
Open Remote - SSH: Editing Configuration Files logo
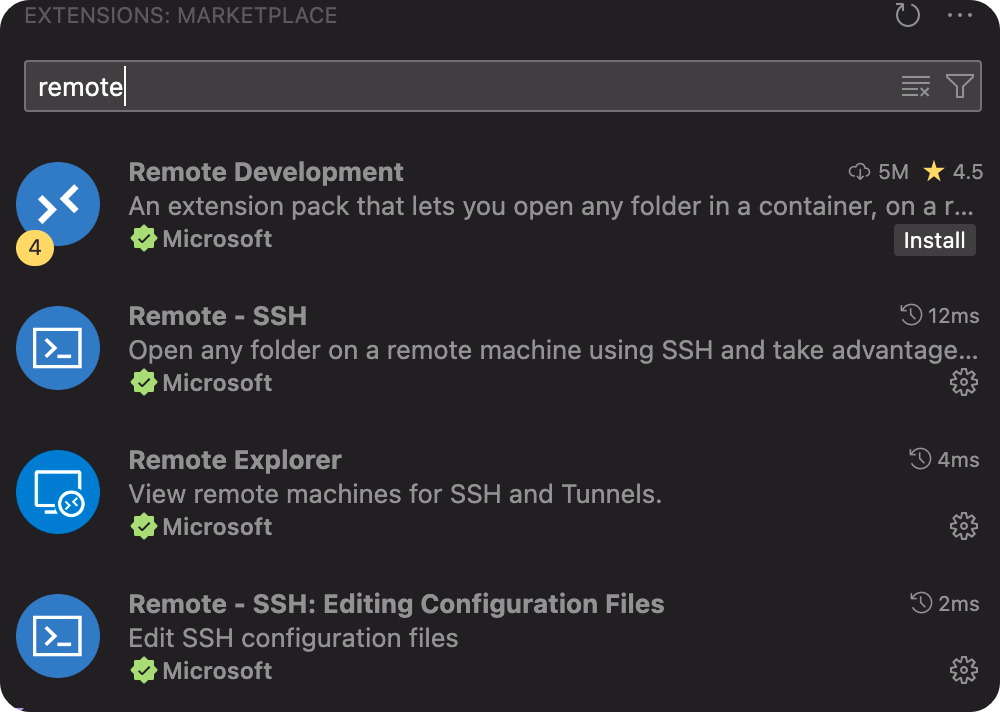click(x=58, y=636)
